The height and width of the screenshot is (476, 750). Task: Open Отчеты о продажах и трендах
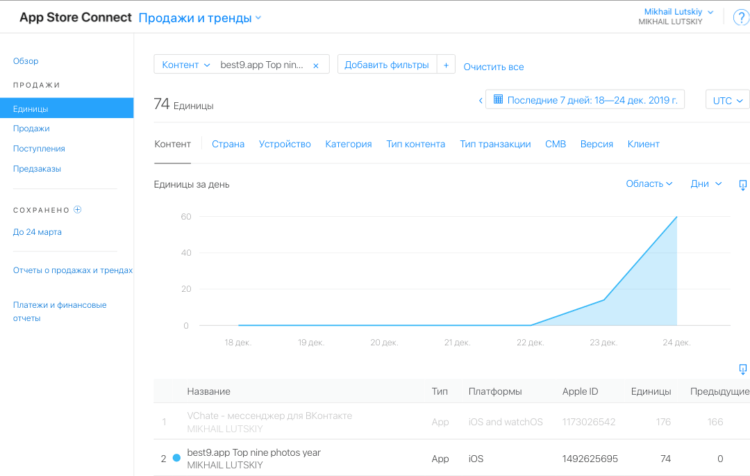click(73, 270)
